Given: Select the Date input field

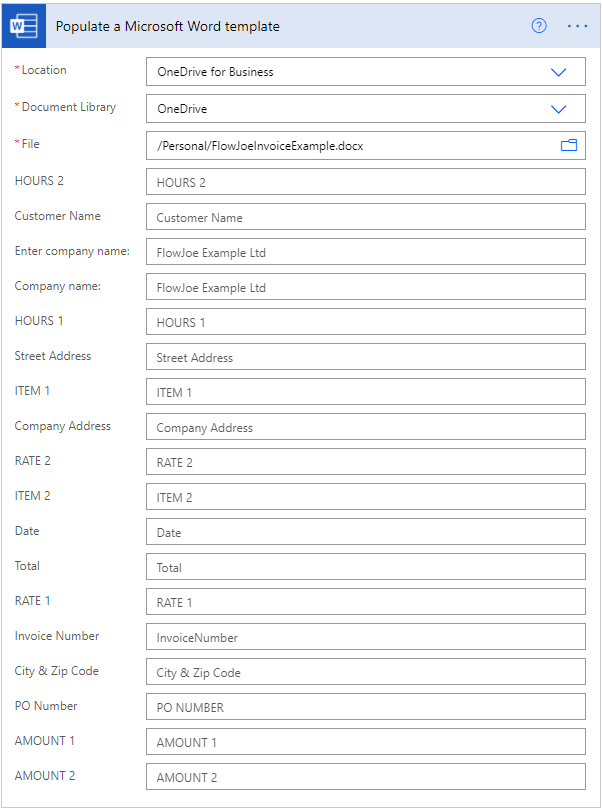Looking at the screenshot, I should pos(365,532).
